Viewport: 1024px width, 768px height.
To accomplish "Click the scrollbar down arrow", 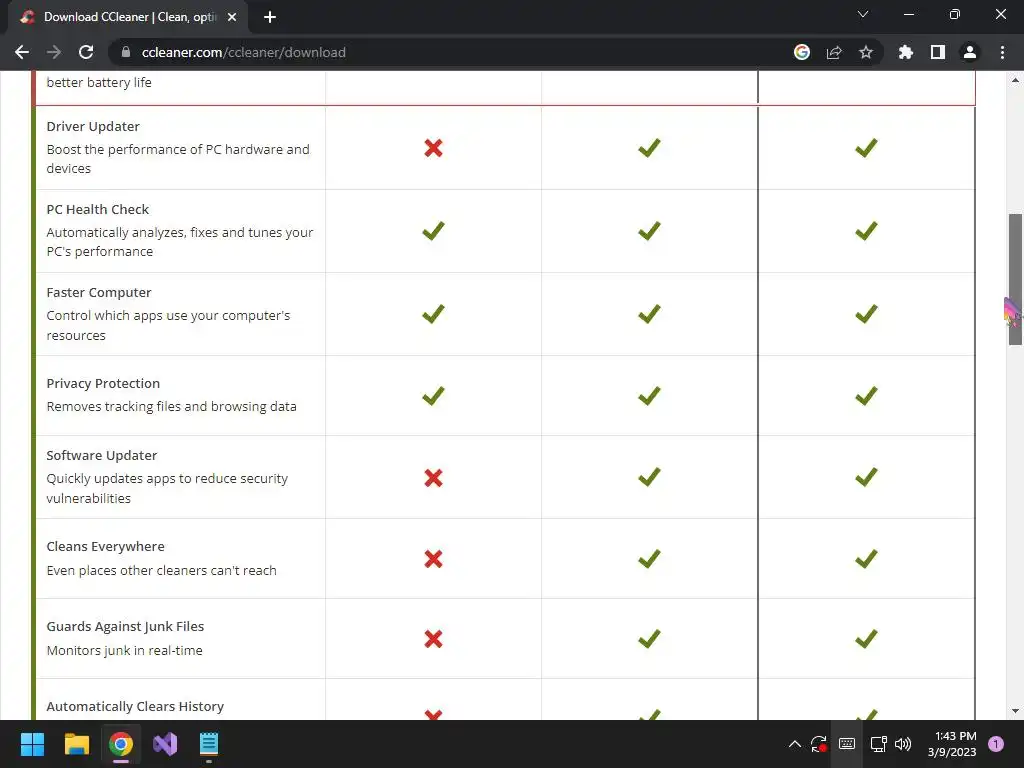I will point(1016,711).
